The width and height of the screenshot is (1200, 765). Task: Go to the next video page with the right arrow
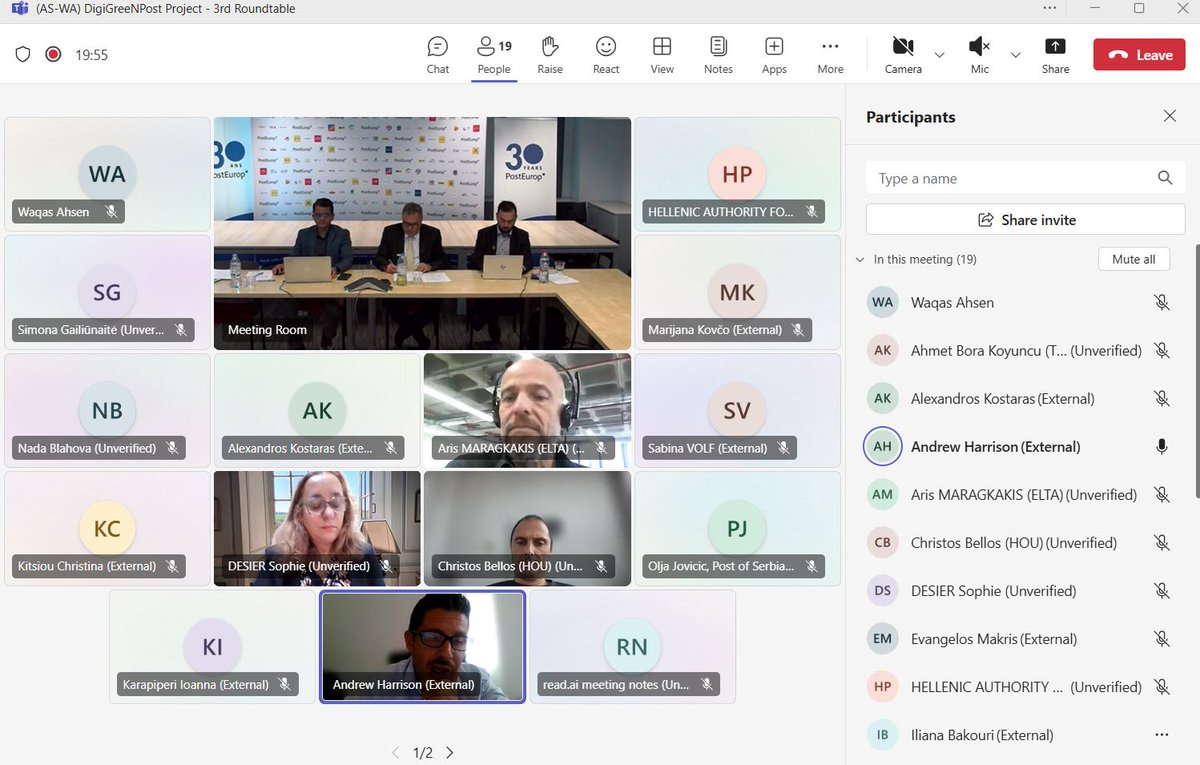pyautogui.click(x=449, y=752)
